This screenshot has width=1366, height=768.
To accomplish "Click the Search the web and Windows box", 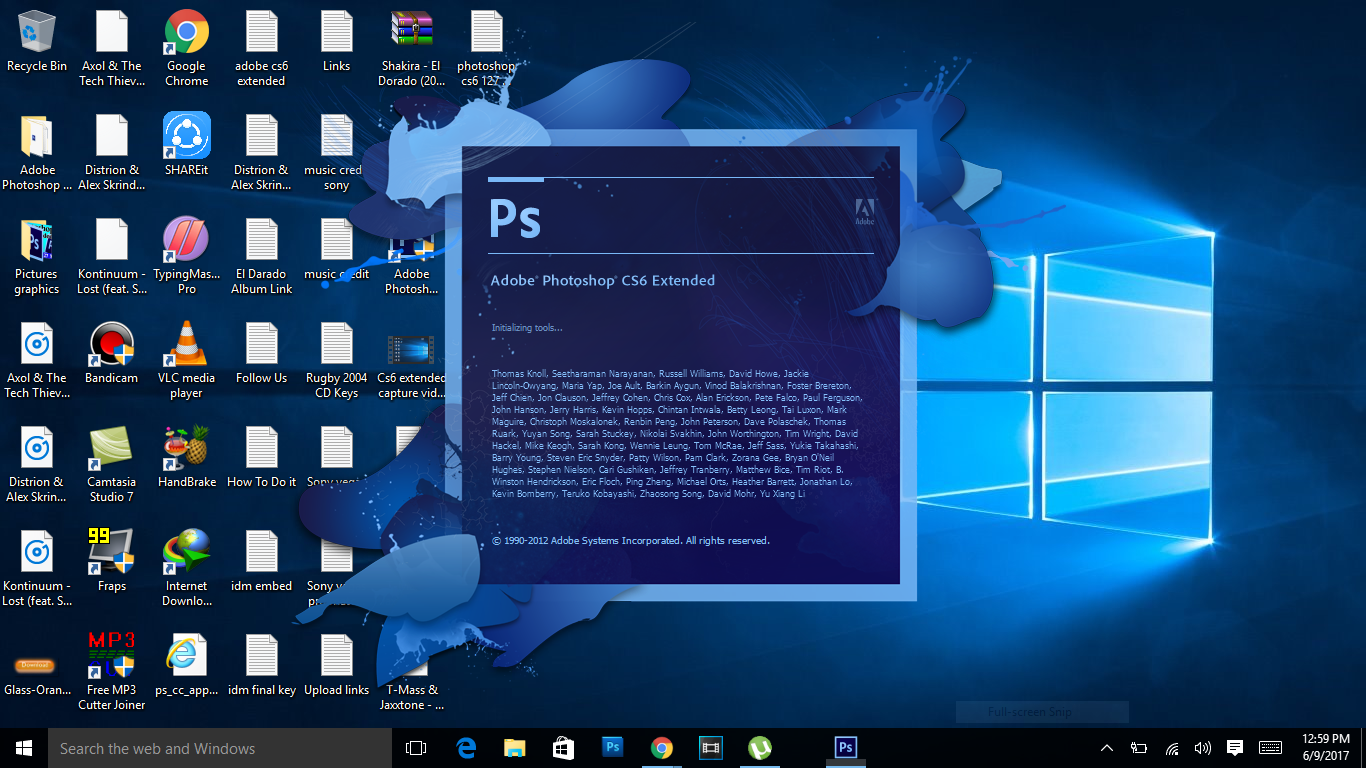I will click(220, 748).
